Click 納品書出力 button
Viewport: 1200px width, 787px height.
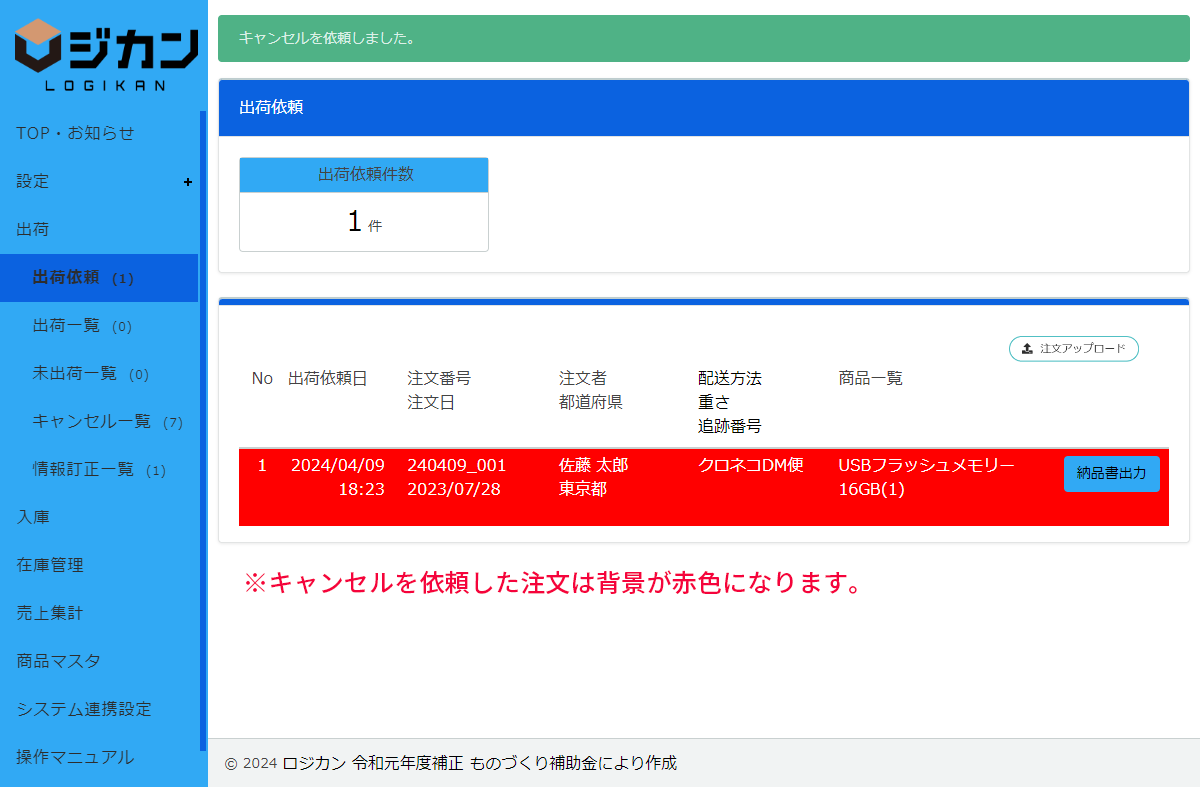point(1111,474)
